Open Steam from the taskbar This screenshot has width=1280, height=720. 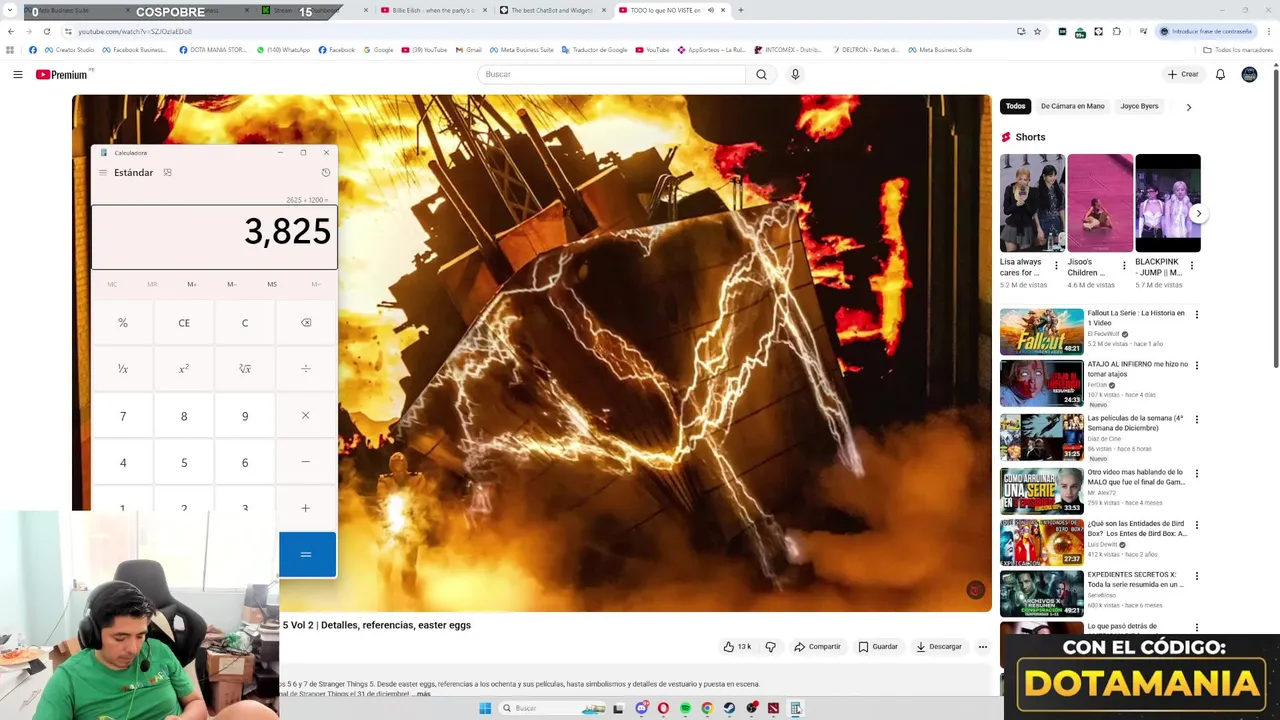(x=729, y=708)
